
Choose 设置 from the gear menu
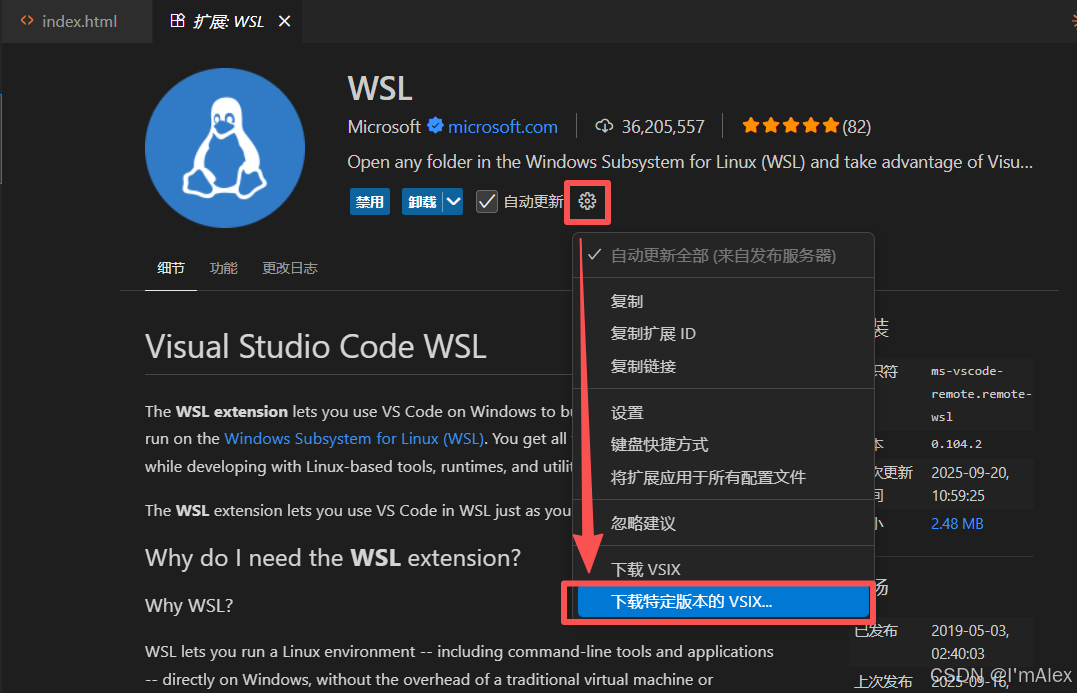tap(723, 412)
